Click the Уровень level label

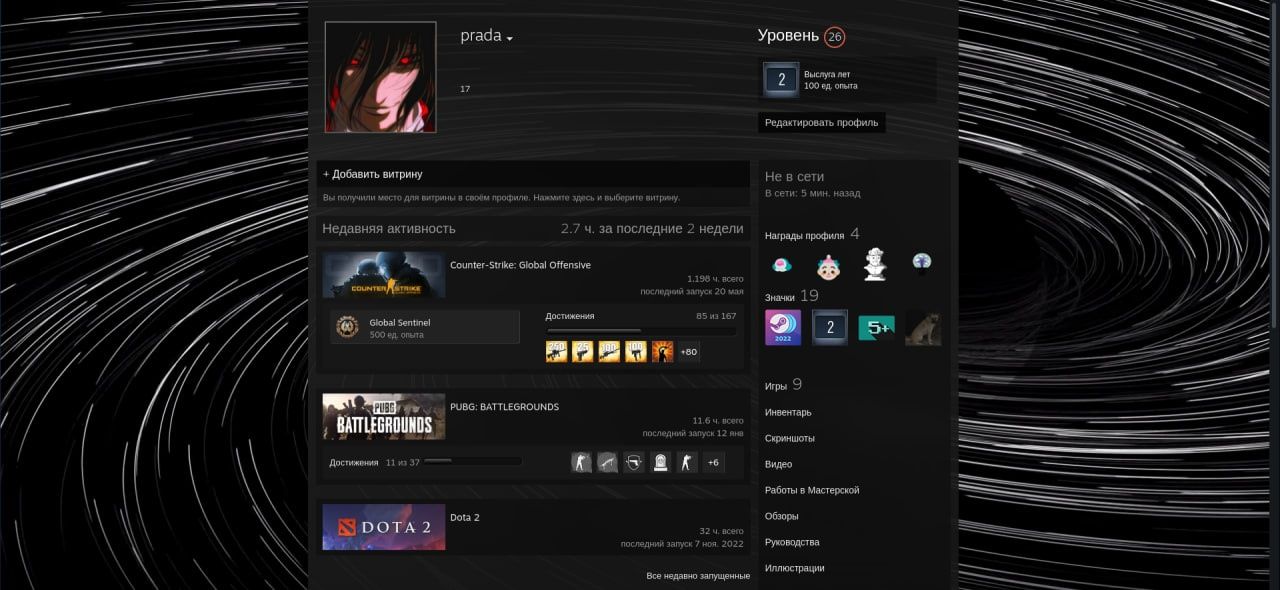tap(788, 36)
